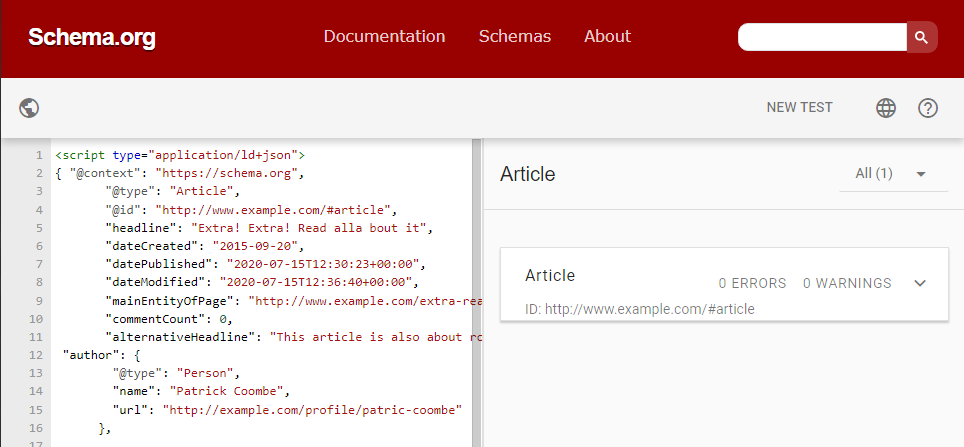The width and height of the screenshot is (964, 447).
Task: Open the language globe icon
Action: coord(885,108)
